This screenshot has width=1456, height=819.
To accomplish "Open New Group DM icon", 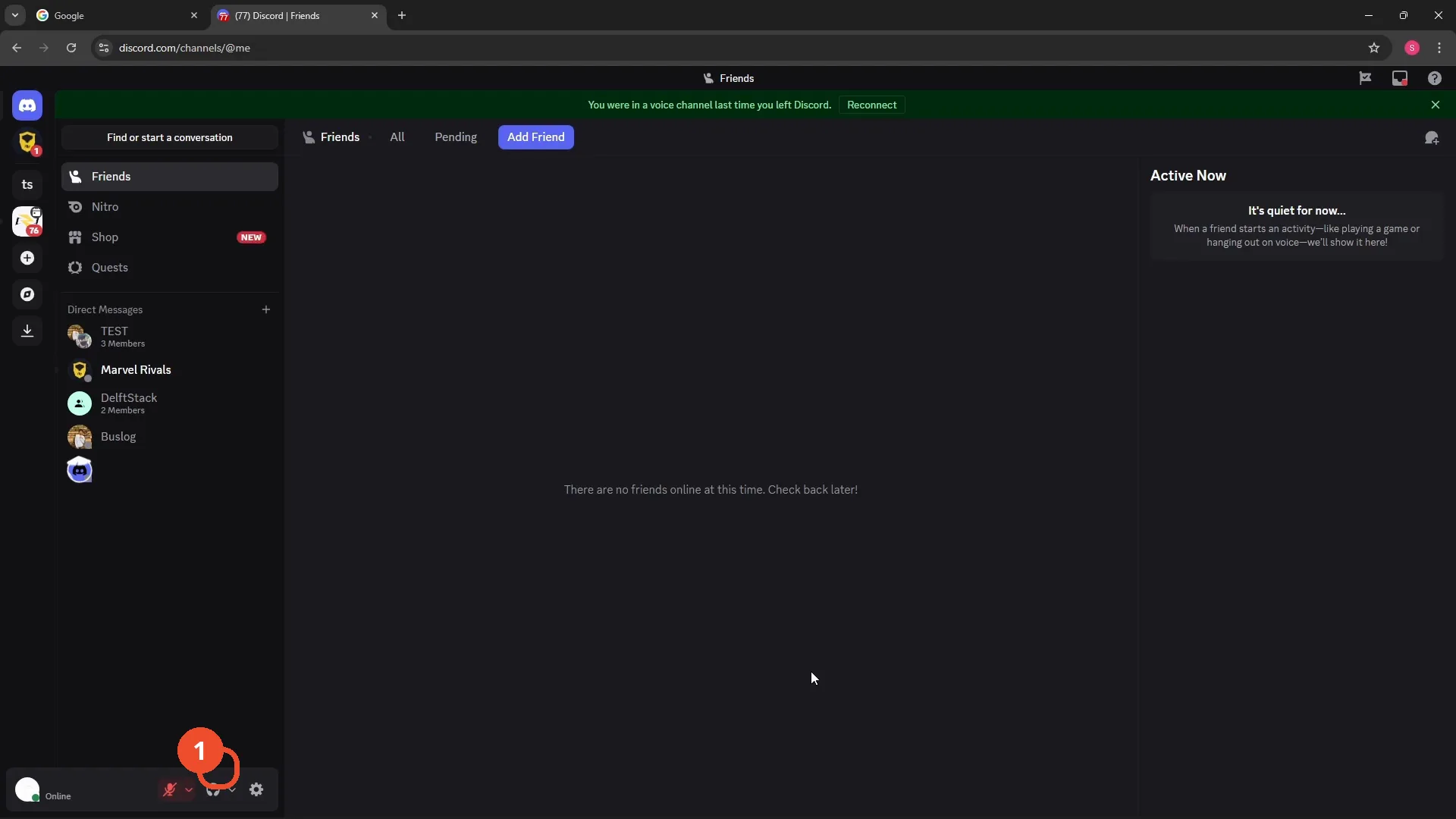I will [x=1432, y=138].
